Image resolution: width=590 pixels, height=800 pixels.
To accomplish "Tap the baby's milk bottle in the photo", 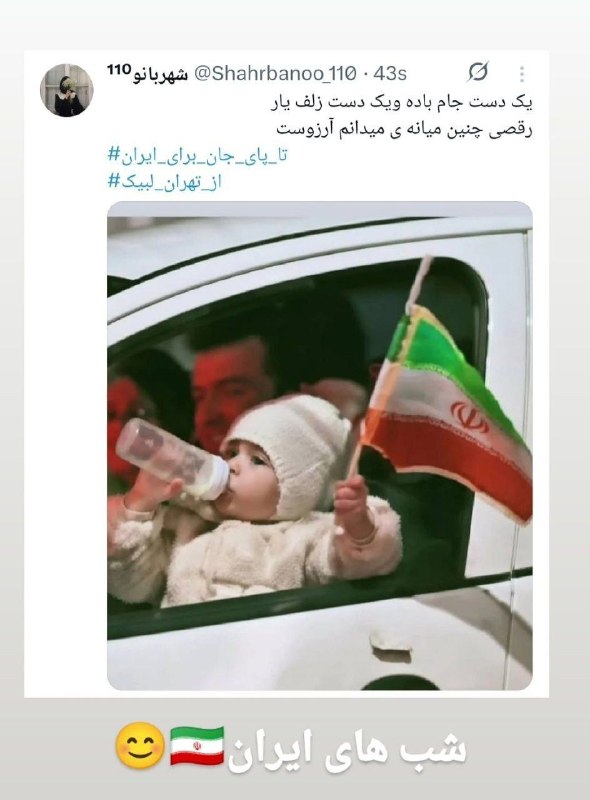I will pyautogui.click(x=172, y=460).
